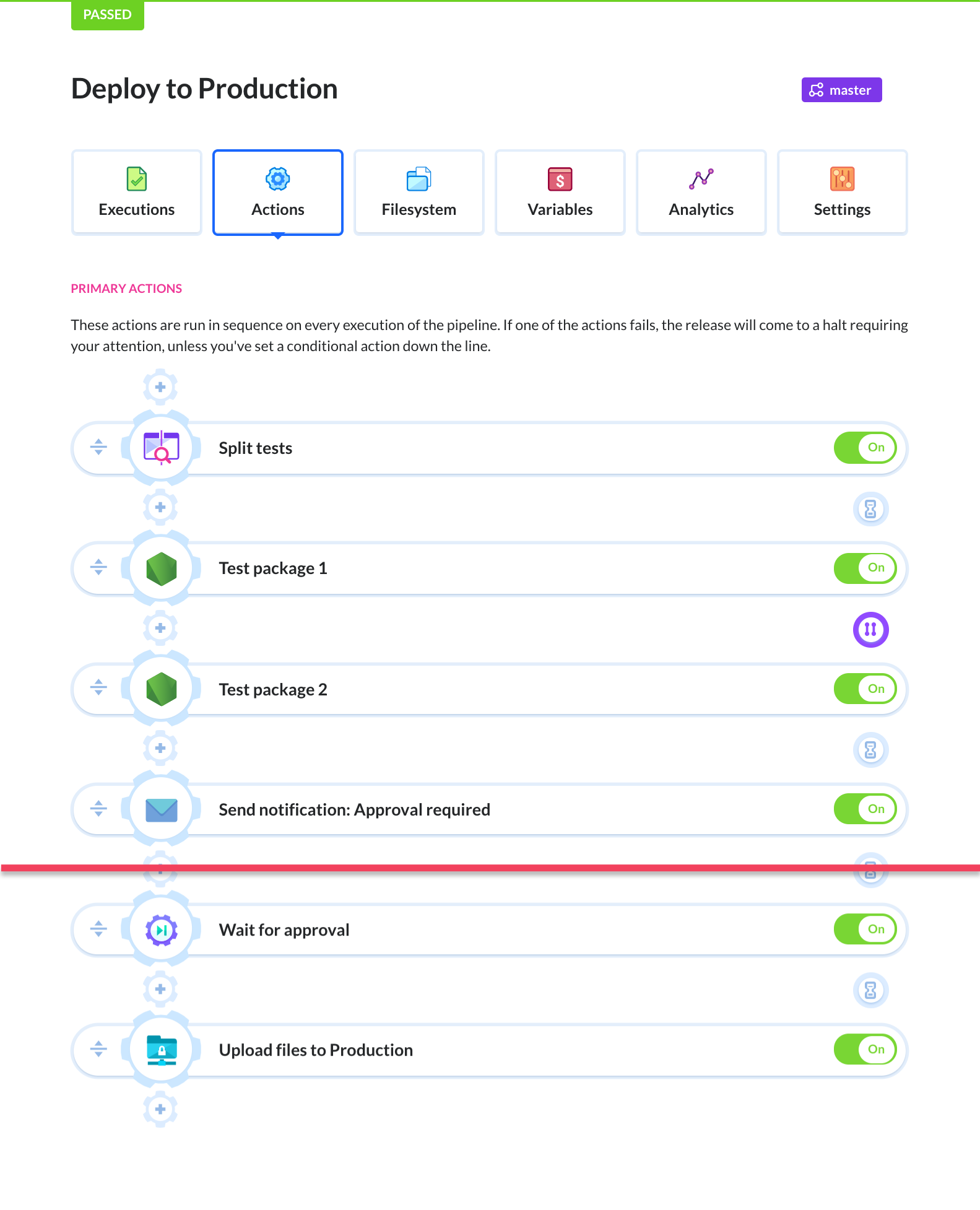Click the hourglass icon below Split tests
Image resolution: width=980 pixels, height=1210 pixels.
point(870,509)
